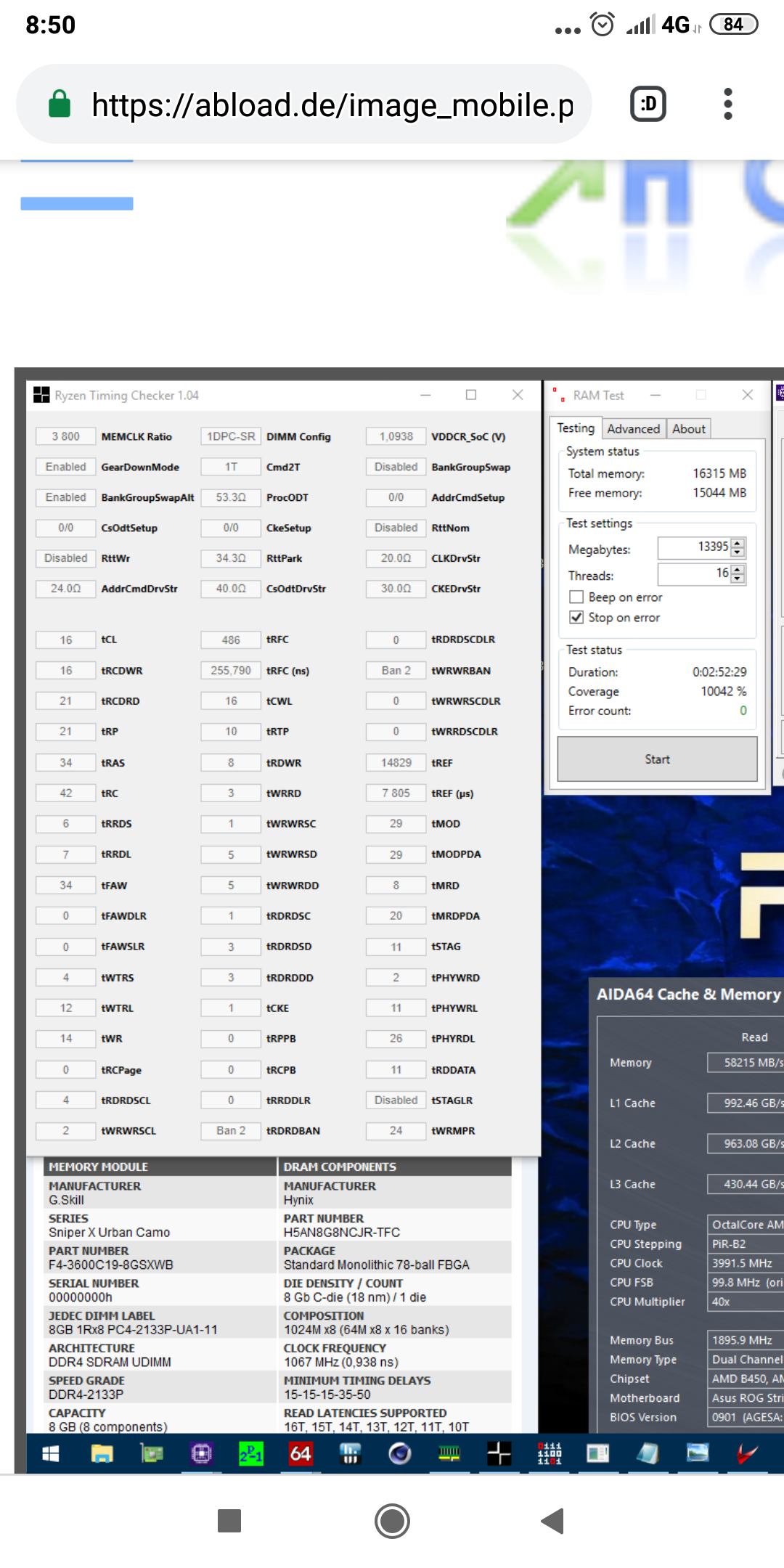Image resolution: width=784 pixels, height=1568 pixels.
Task: Tap the Android home circle button
Action: click(392, 1520)
